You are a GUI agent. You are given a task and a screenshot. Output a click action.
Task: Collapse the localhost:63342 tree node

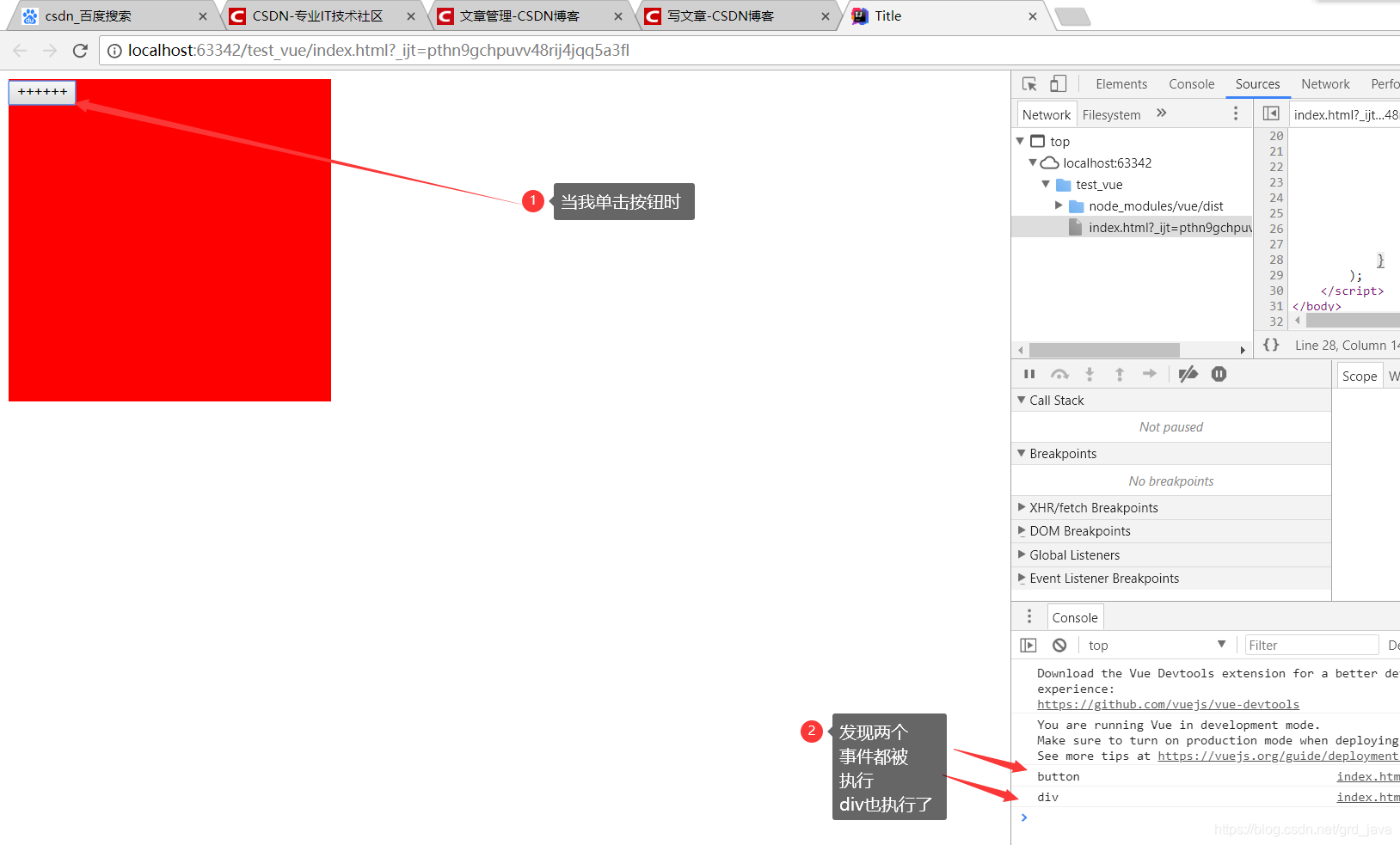tap(1033, 162)
